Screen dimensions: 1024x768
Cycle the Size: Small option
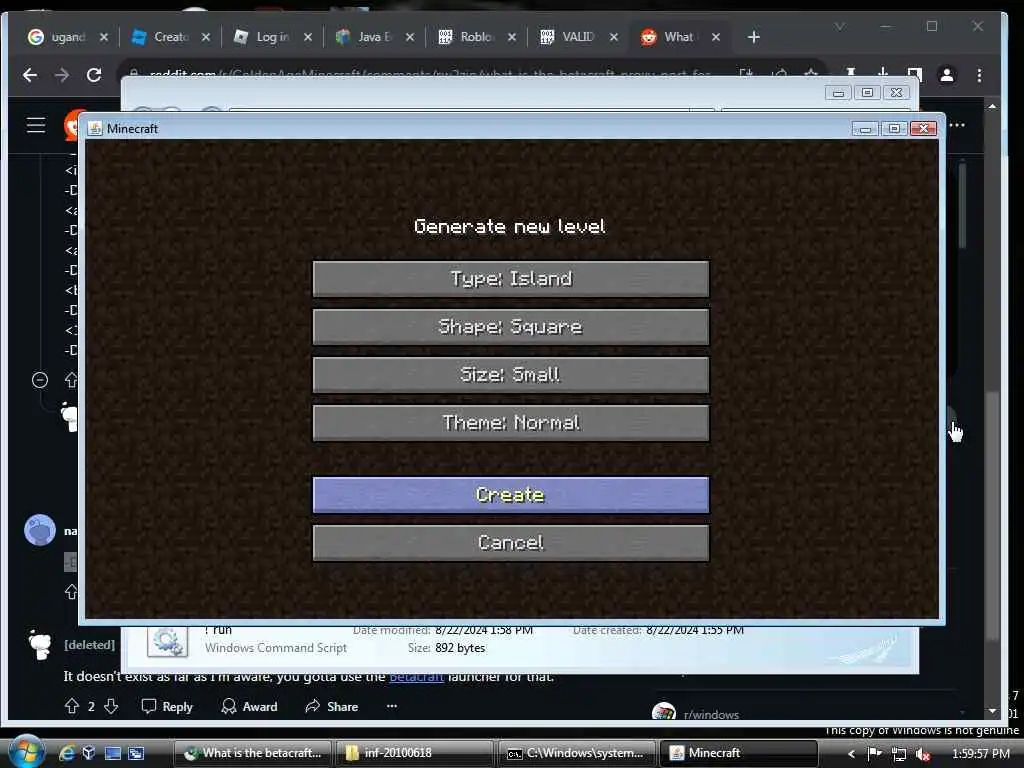pyautogui.click(x=511, y=375)
